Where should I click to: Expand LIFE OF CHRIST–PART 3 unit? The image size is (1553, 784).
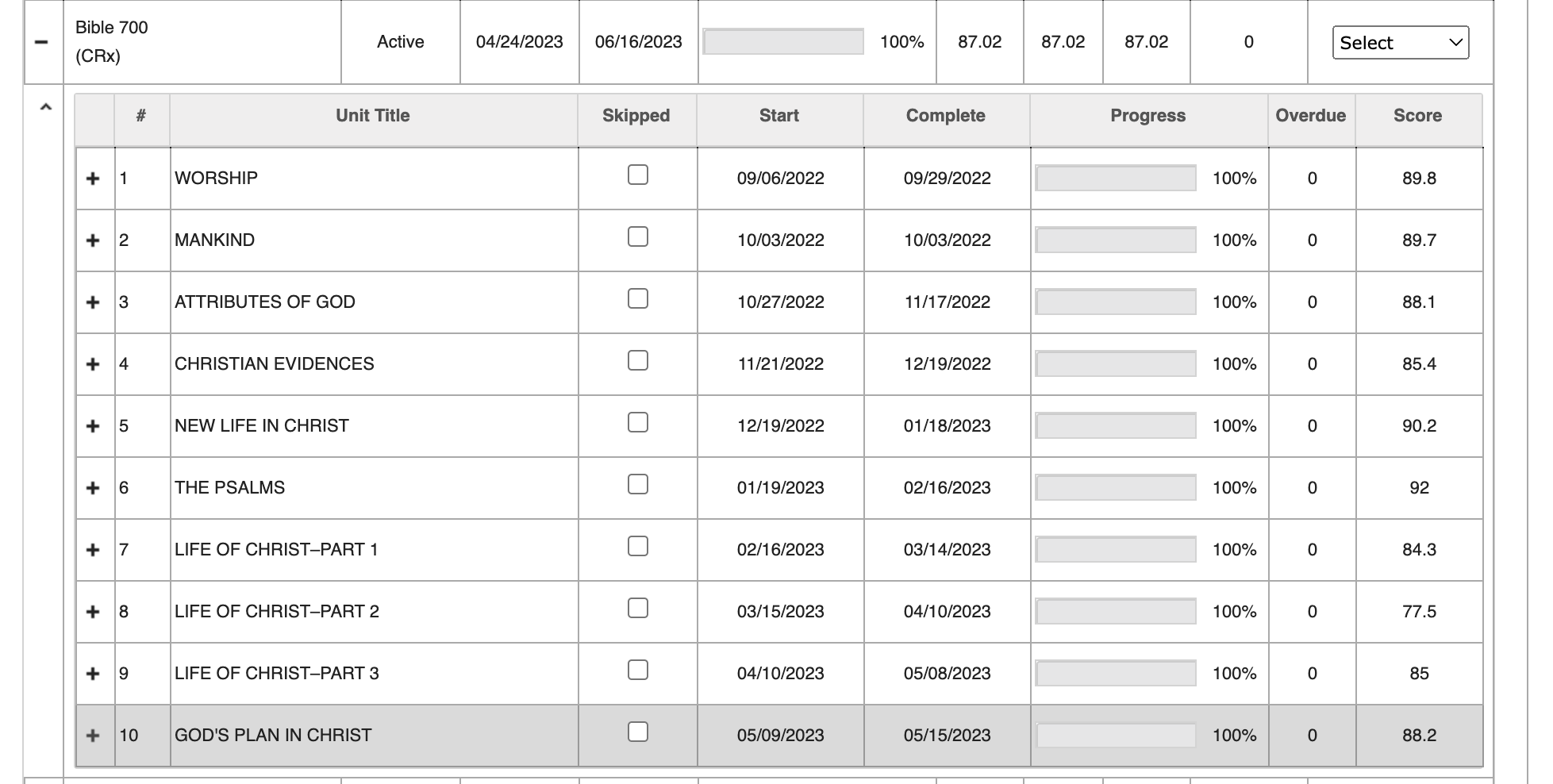(x=93, y=674)
